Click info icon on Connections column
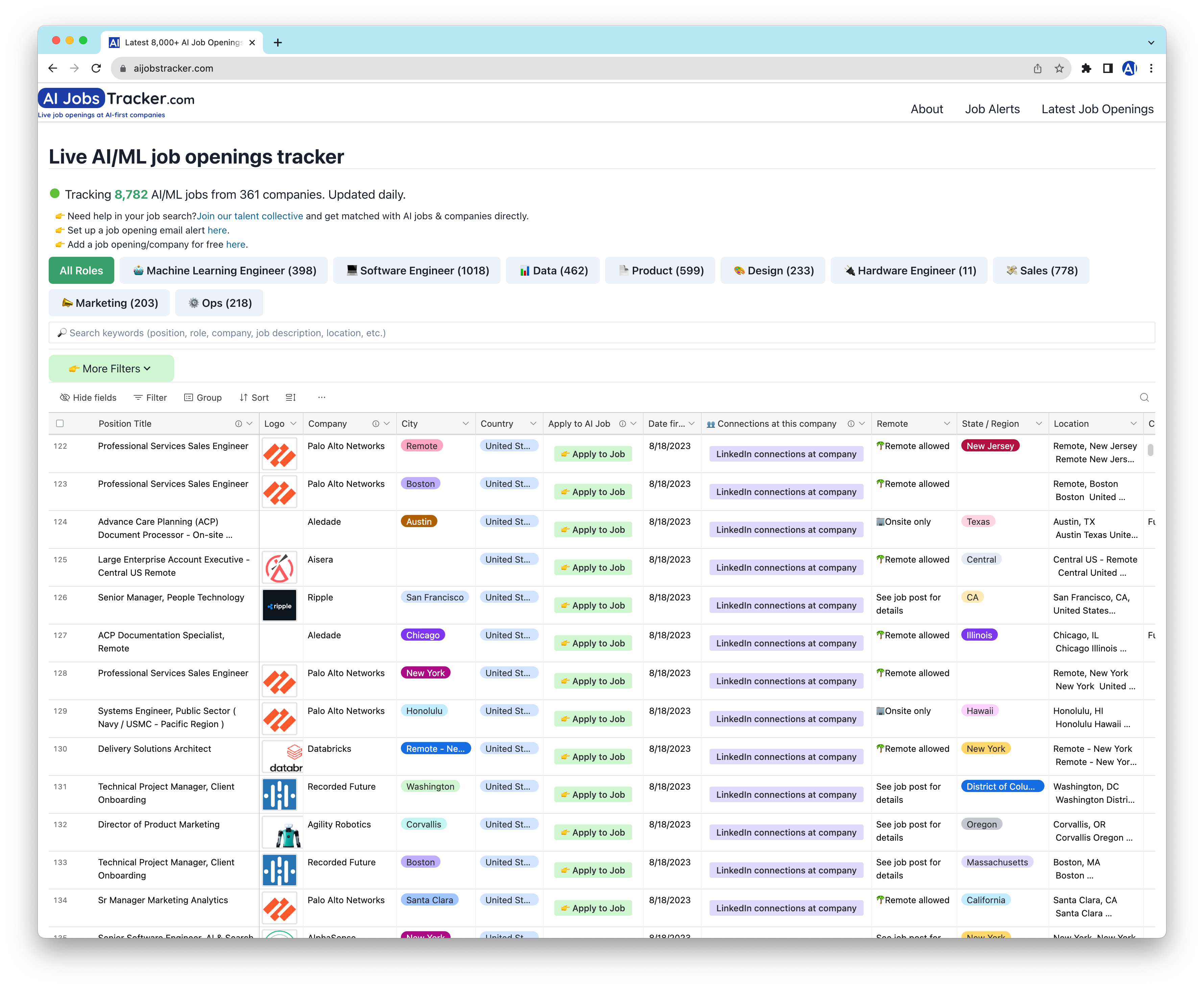The width and height of the screenshot is (1204, 988). [x=850, y=423]
